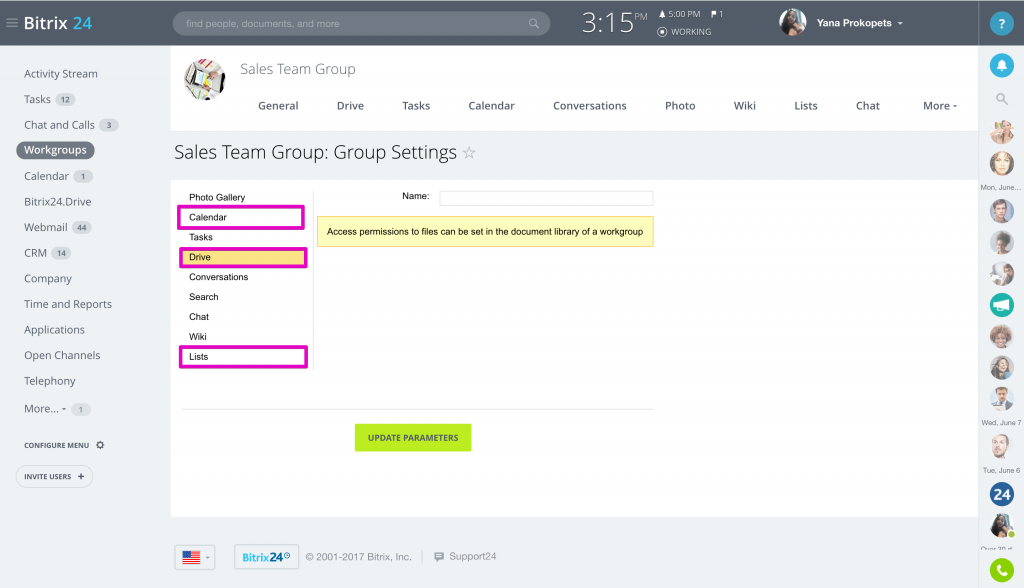
Task: Open the blue 24 chat icon
Action: click(1001, 495)
